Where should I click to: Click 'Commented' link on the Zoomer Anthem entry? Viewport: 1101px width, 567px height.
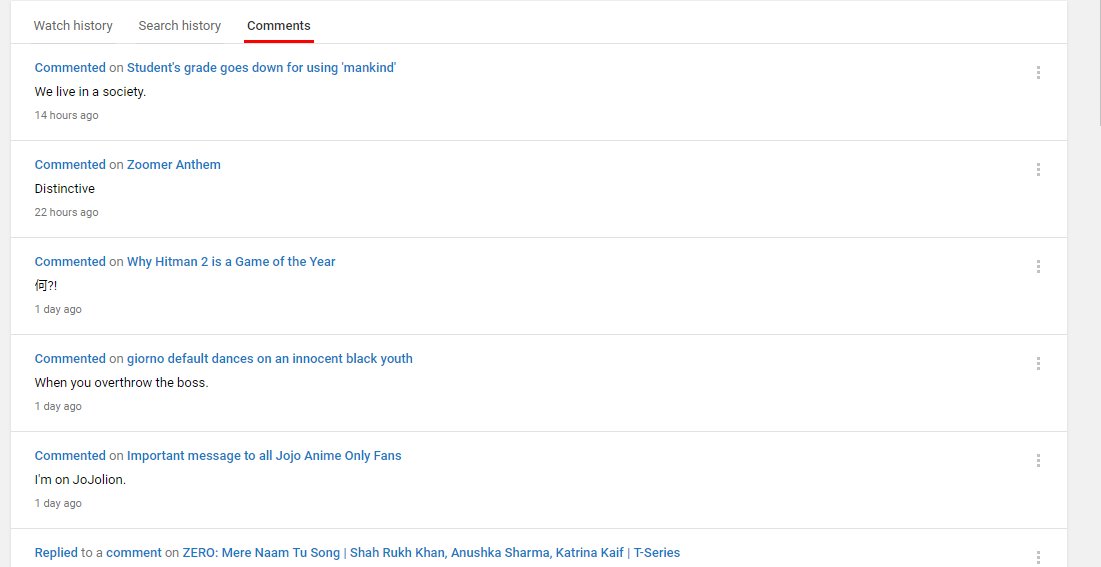coord(70,165)
